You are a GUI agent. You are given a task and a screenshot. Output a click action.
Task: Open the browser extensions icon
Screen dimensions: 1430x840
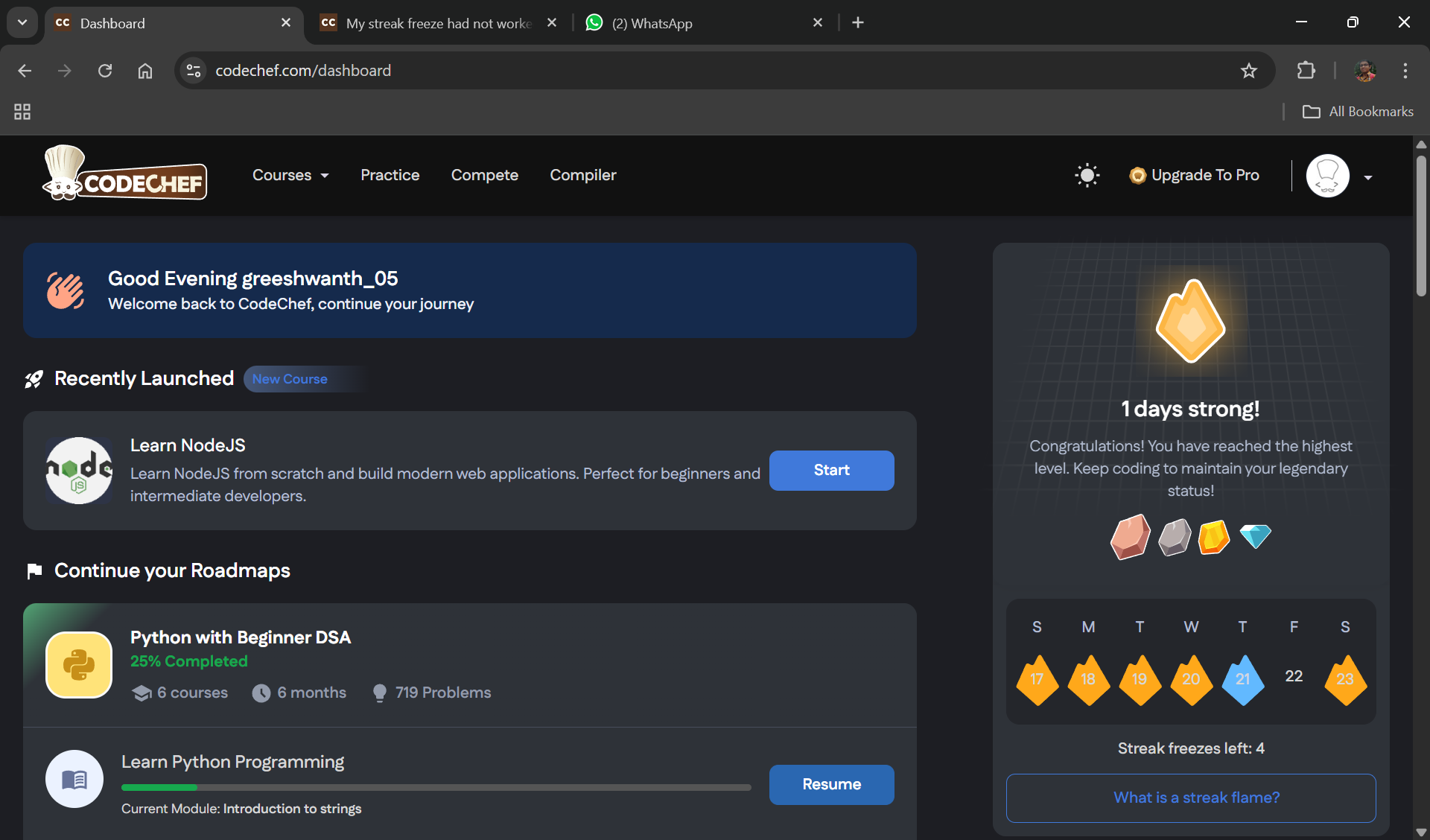tap(1306, 71)
